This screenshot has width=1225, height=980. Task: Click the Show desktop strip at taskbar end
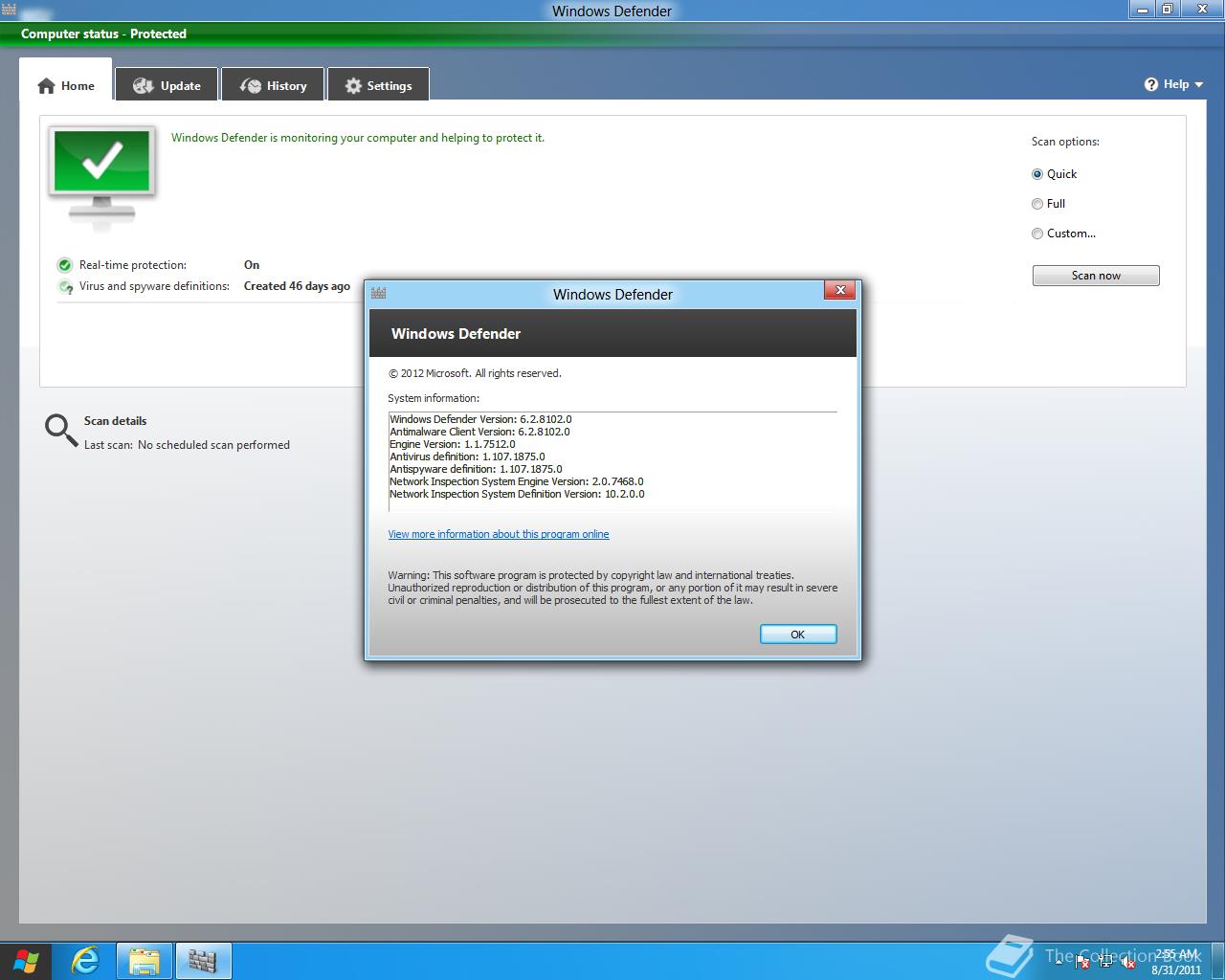click(1217, 961)
